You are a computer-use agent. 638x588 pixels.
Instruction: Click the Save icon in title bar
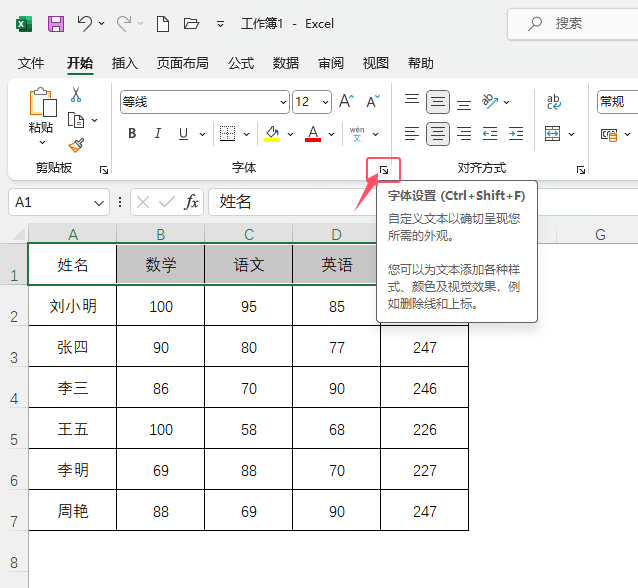56,24
